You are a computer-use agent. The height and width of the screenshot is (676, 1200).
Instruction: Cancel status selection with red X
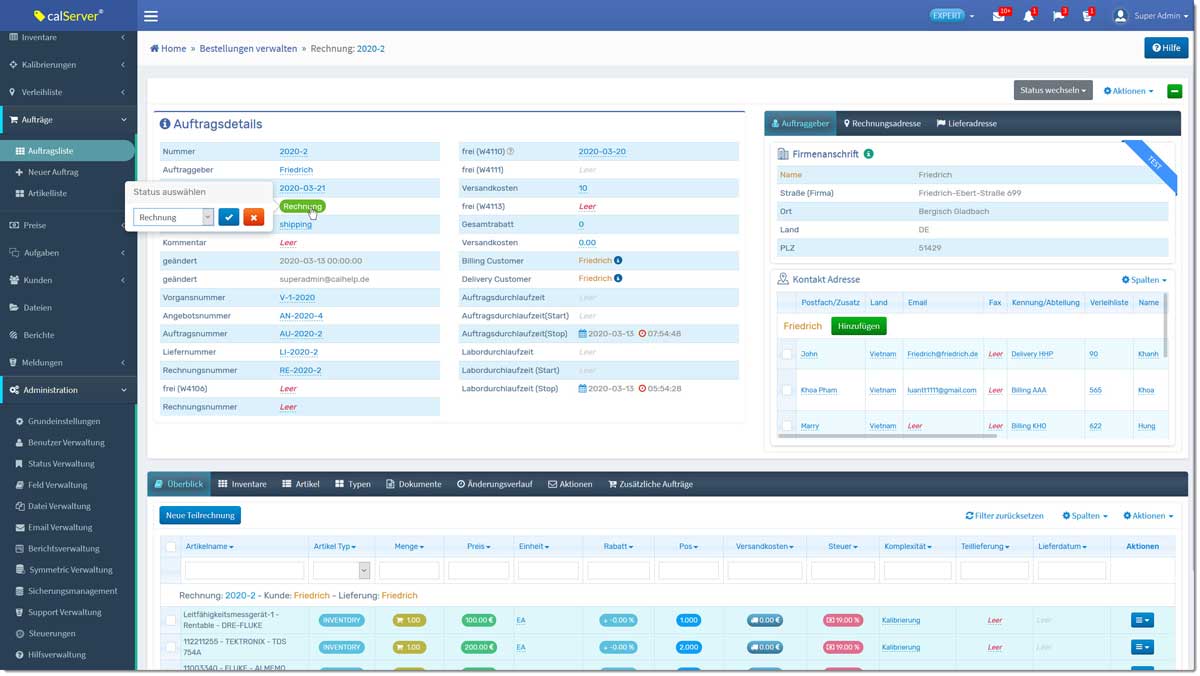(254, 217)
